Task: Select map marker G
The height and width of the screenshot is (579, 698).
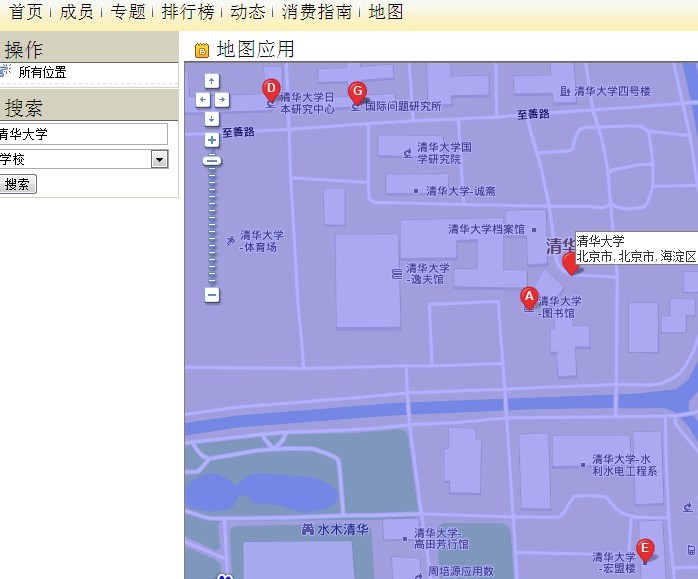Action: (357, 93)
